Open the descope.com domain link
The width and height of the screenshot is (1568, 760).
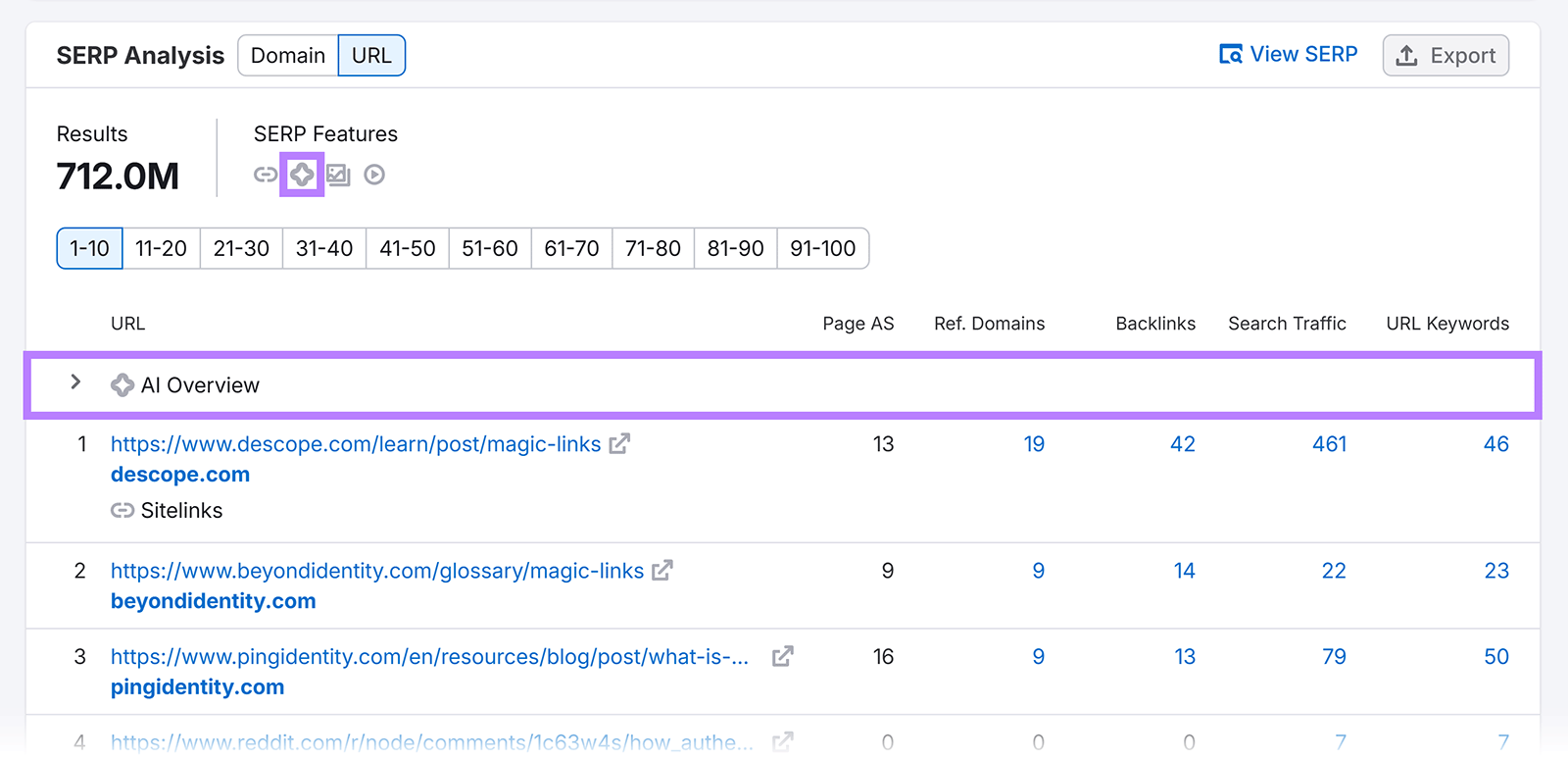point(180,475)
